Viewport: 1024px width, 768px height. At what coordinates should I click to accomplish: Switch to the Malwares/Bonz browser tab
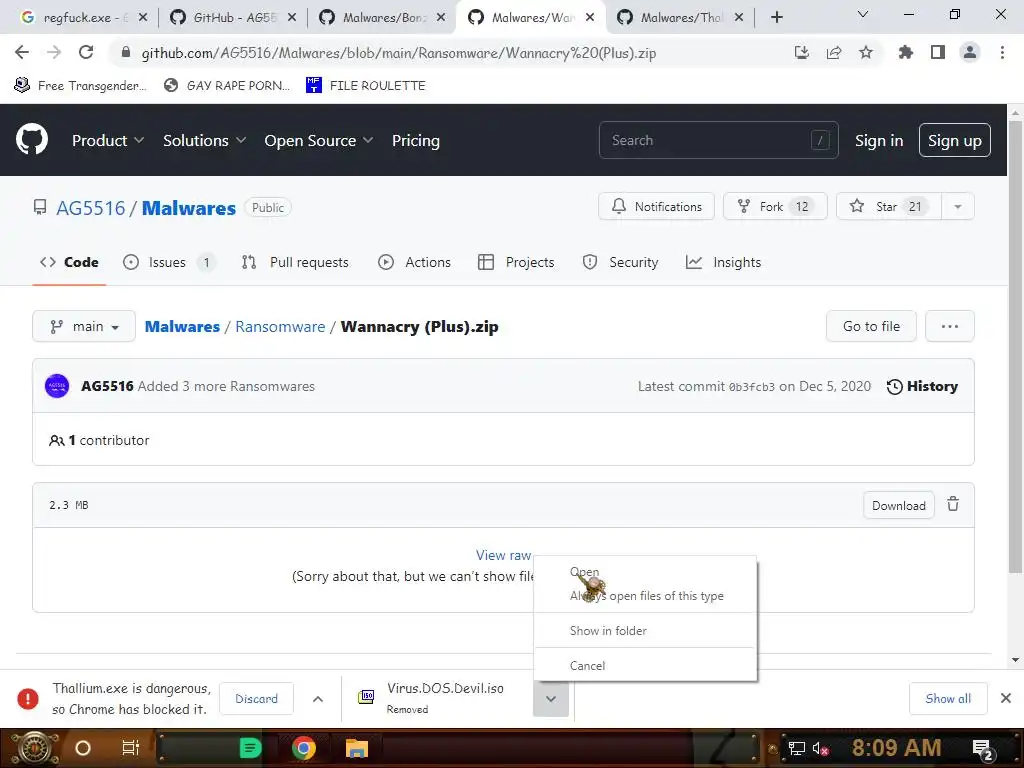click(381, 18)
